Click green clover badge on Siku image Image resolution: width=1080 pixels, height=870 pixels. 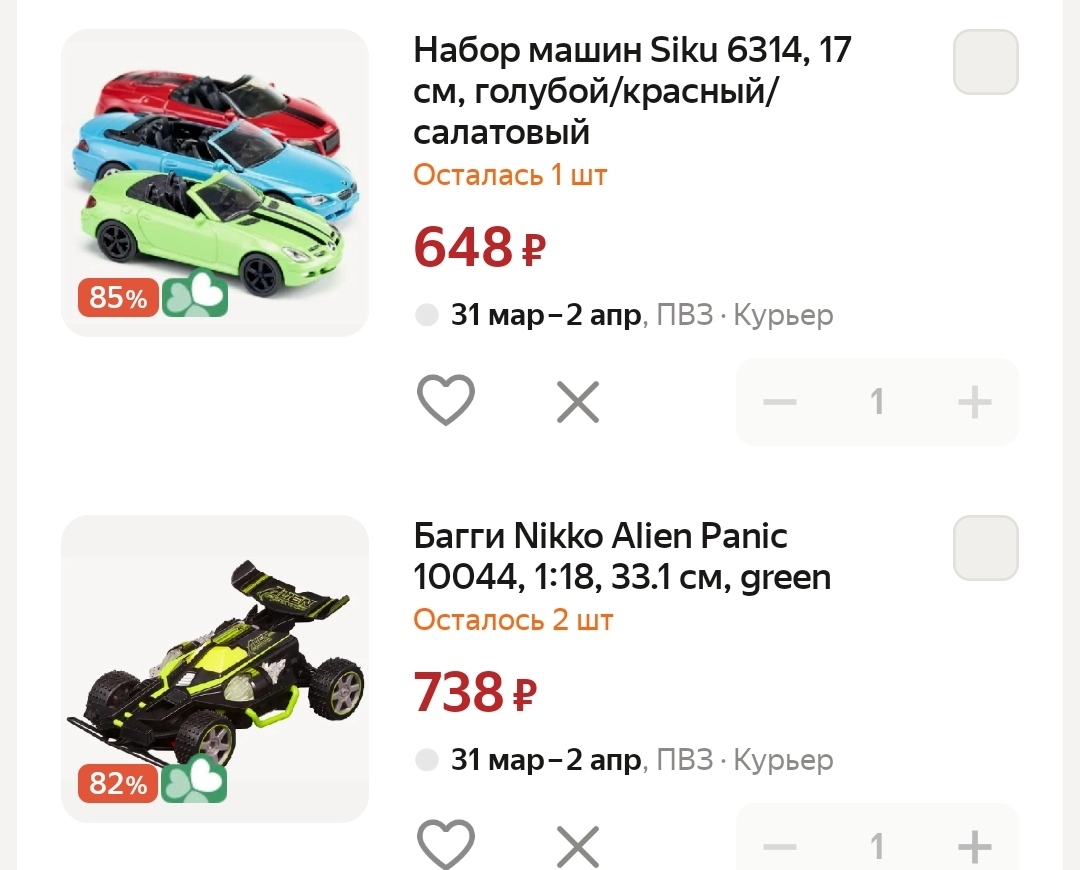coord(195,296)
